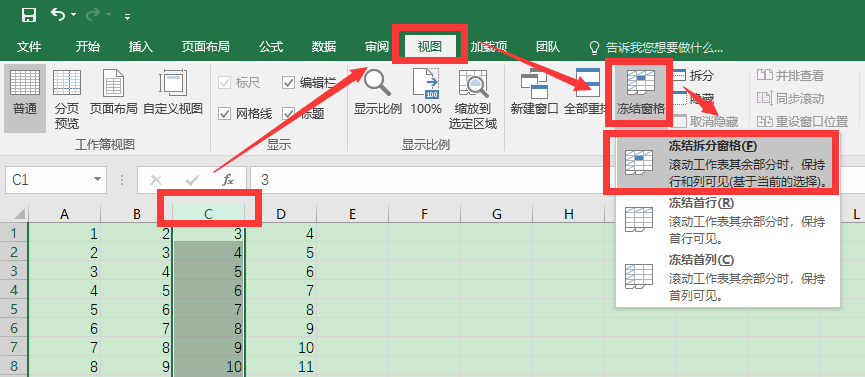Click cell A8 containing 8

pyautogui.click(x=65, y=366)
